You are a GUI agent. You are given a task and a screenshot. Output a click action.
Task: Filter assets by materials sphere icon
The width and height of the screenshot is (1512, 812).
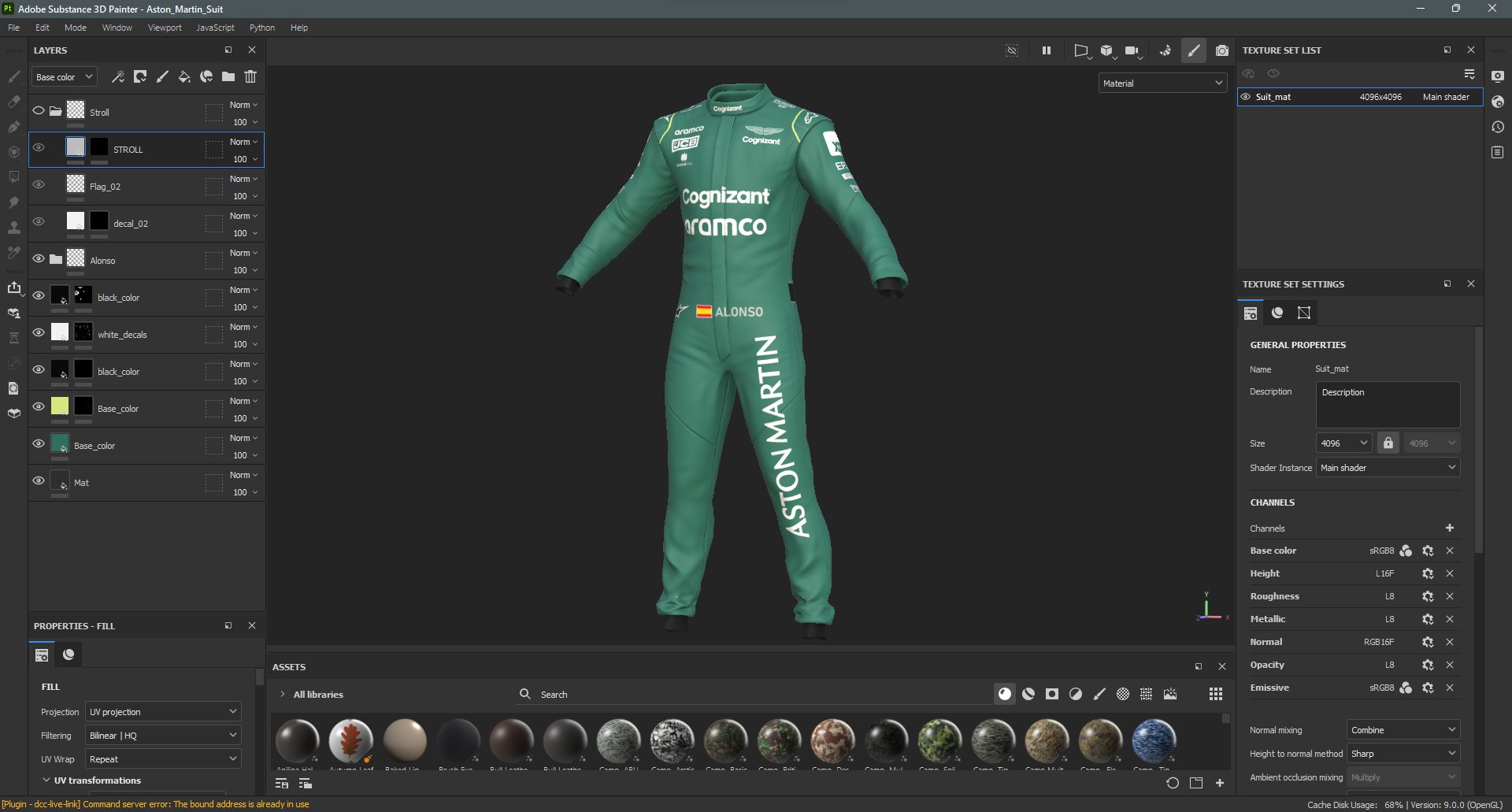coord(1005,694)
